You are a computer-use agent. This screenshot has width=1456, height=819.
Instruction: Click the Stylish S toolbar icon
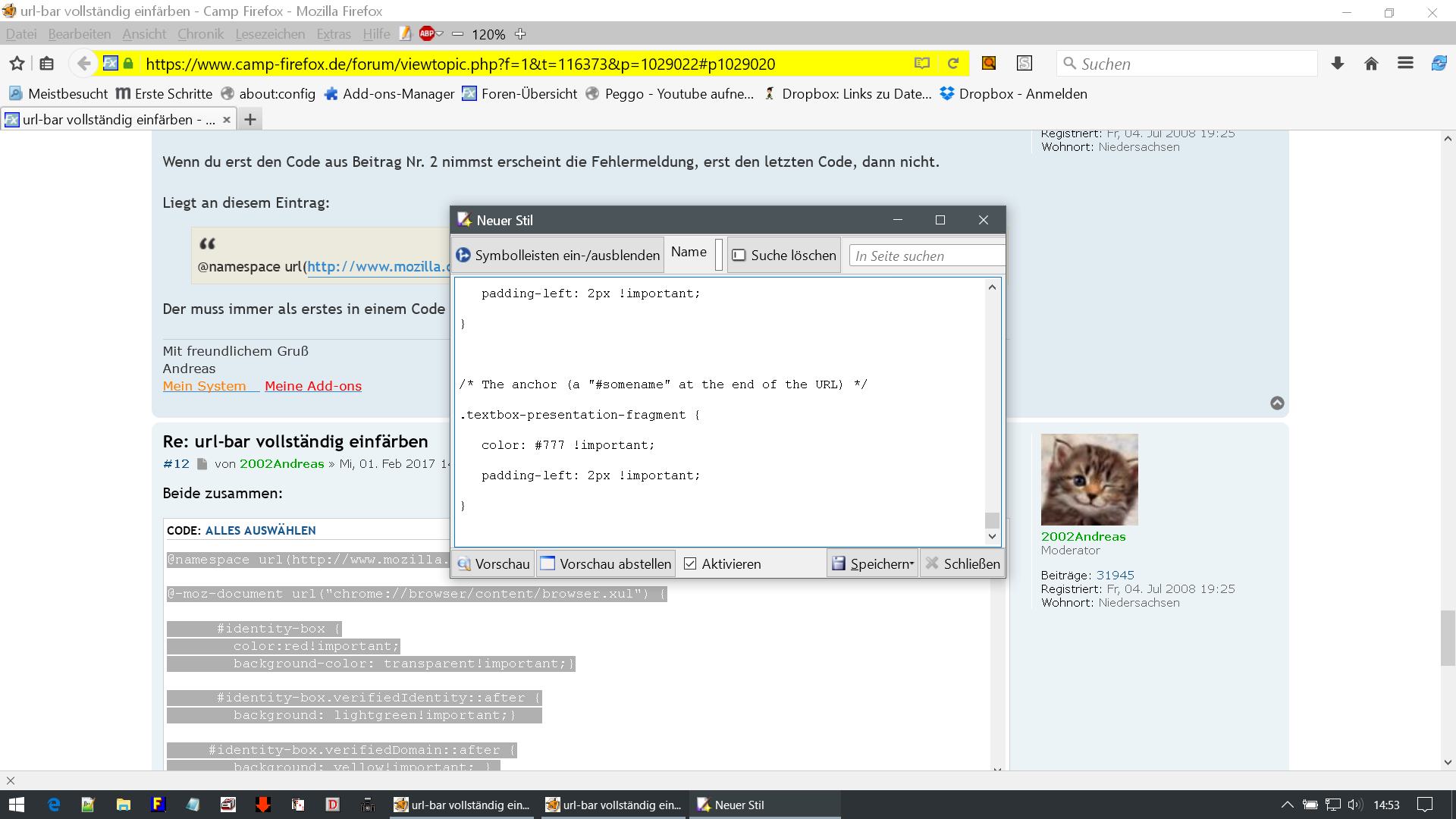pos(1025,64)
